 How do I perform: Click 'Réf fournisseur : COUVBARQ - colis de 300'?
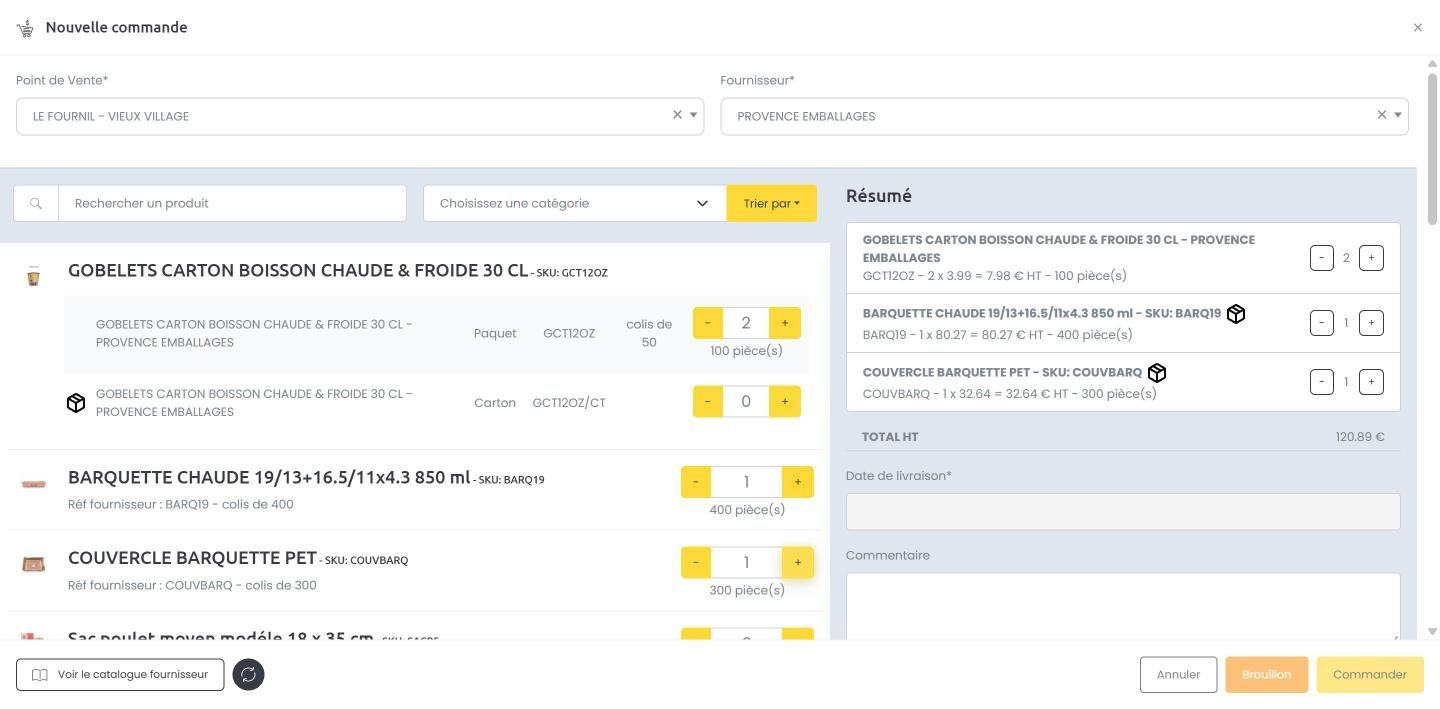coord(192,585)
